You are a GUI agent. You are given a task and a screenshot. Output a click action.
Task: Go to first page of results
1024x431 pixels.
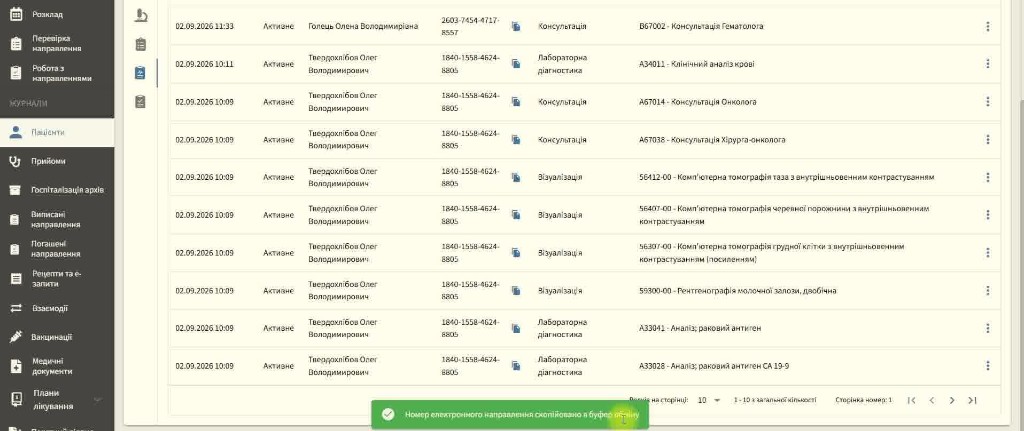pos(912,400)
